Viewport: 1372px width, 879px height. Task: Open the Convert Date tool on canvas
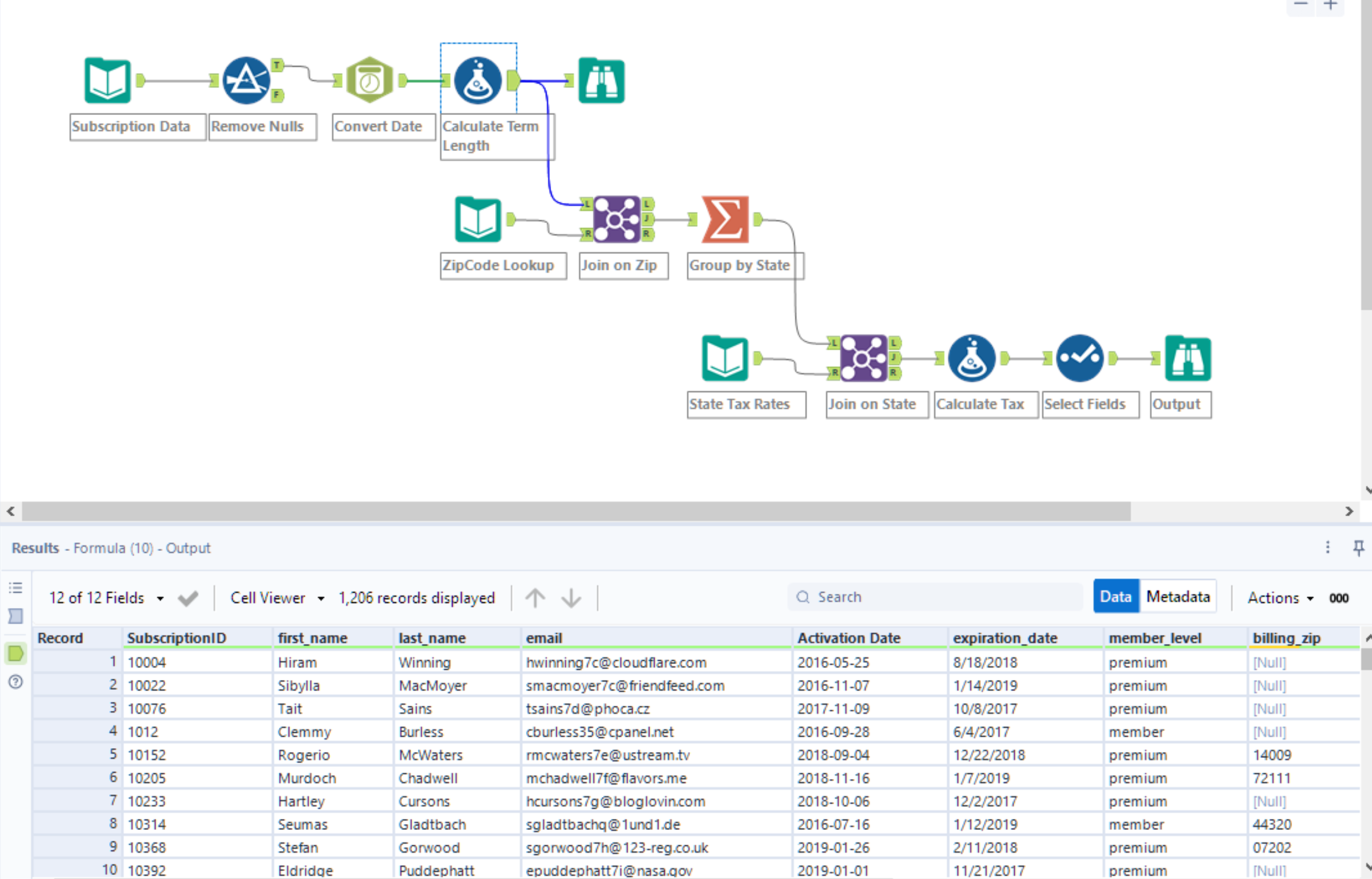click(369, 80)
